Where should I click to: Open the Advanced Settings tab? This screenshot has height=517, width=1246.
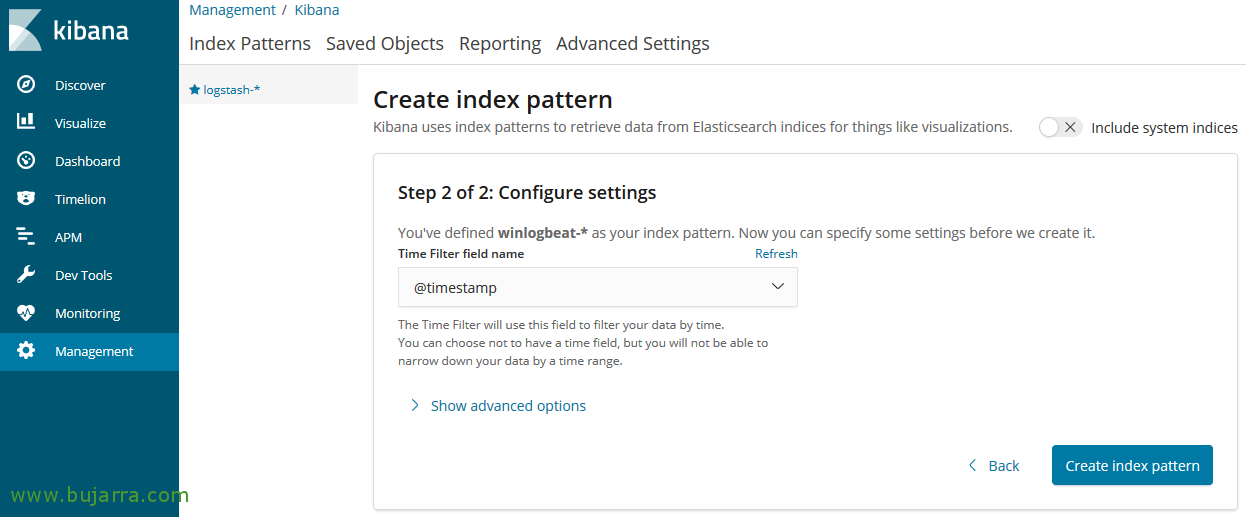632,44
